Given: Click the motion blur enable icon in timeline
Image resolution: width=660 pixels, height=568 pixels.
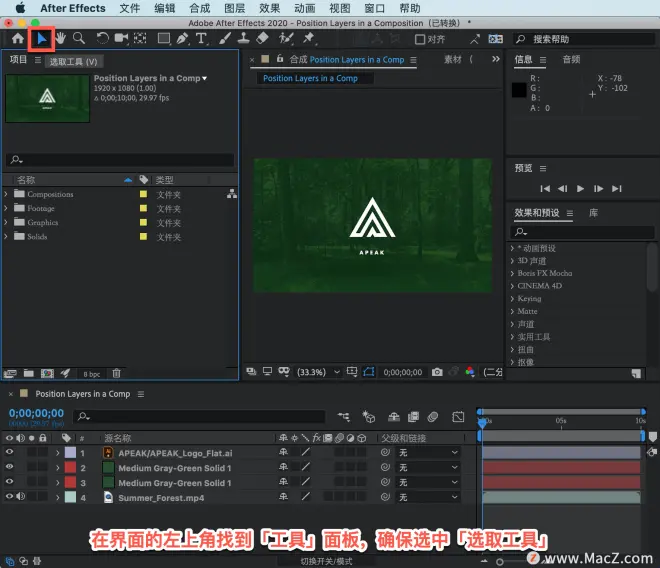Looking at the screenshot, I should coord(433,417).
